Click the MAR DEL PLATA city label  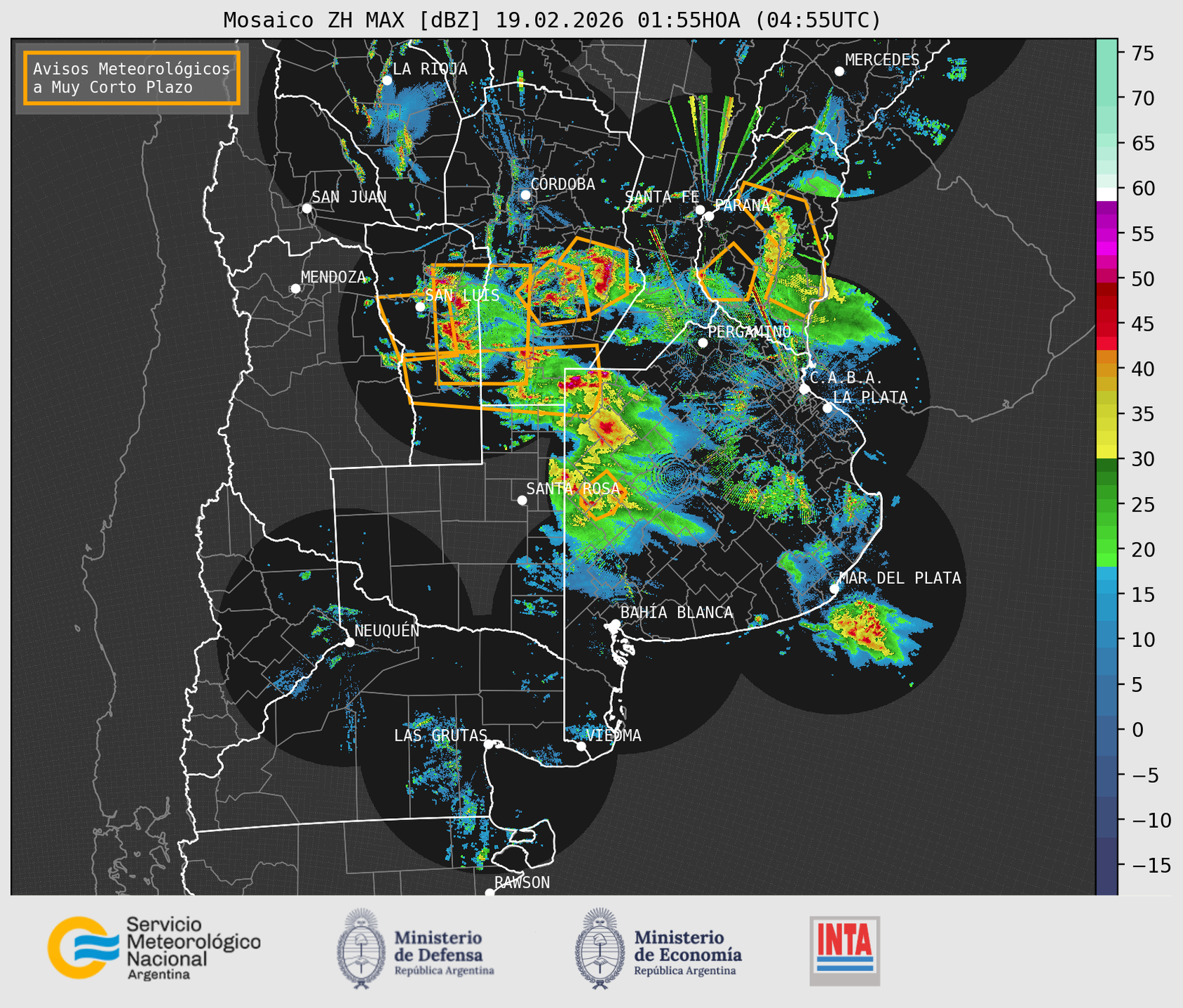tap(900, 578)
